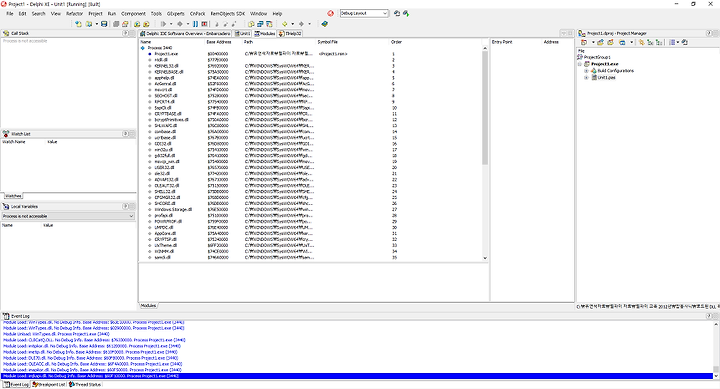720x389 pixels.
Task: Open the Run button dropdown arrow
Action: (171, 24)
